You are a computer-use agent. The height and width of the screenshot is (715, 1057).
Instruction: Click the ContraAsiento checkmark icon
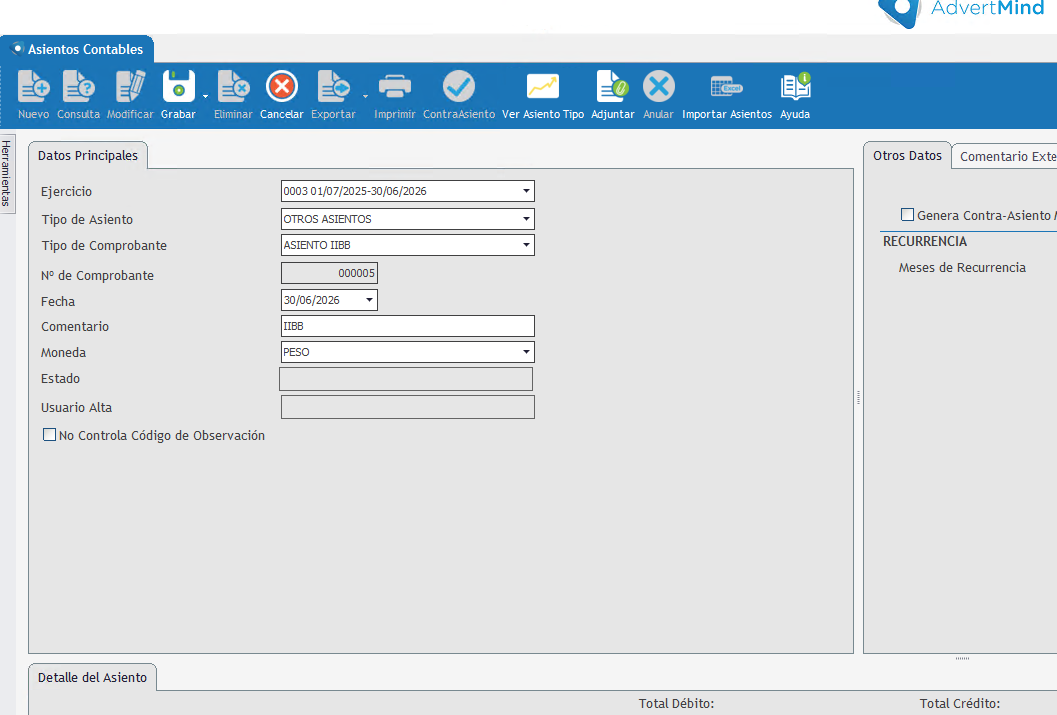(458, 87)
